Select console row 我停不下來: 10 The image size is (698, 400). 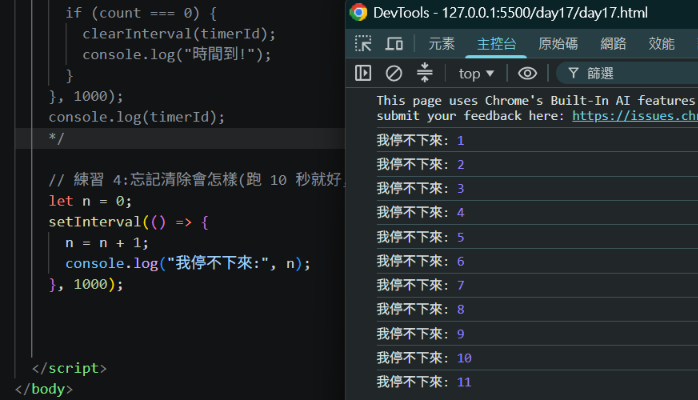pos(537,357)
